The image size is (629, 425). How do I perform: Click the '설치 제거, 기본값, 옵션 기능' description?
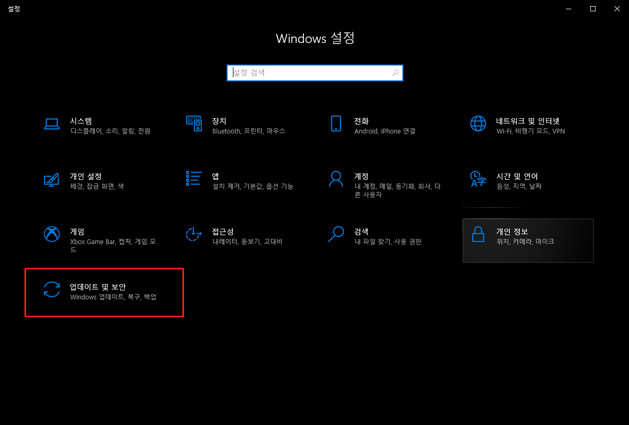tap(253, 187)
